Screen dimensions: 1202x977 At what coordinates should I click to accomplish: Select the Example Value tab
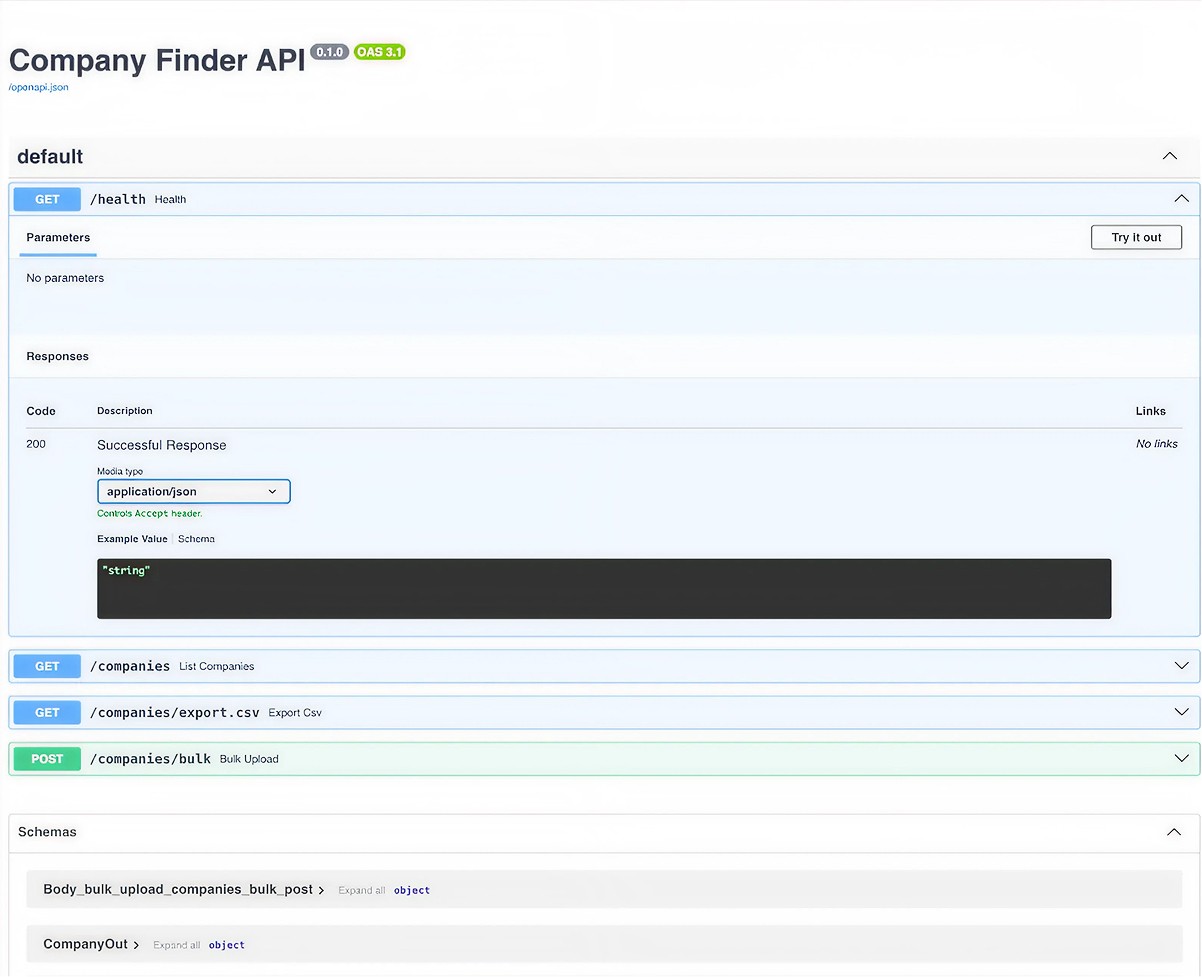coord(132,538)
